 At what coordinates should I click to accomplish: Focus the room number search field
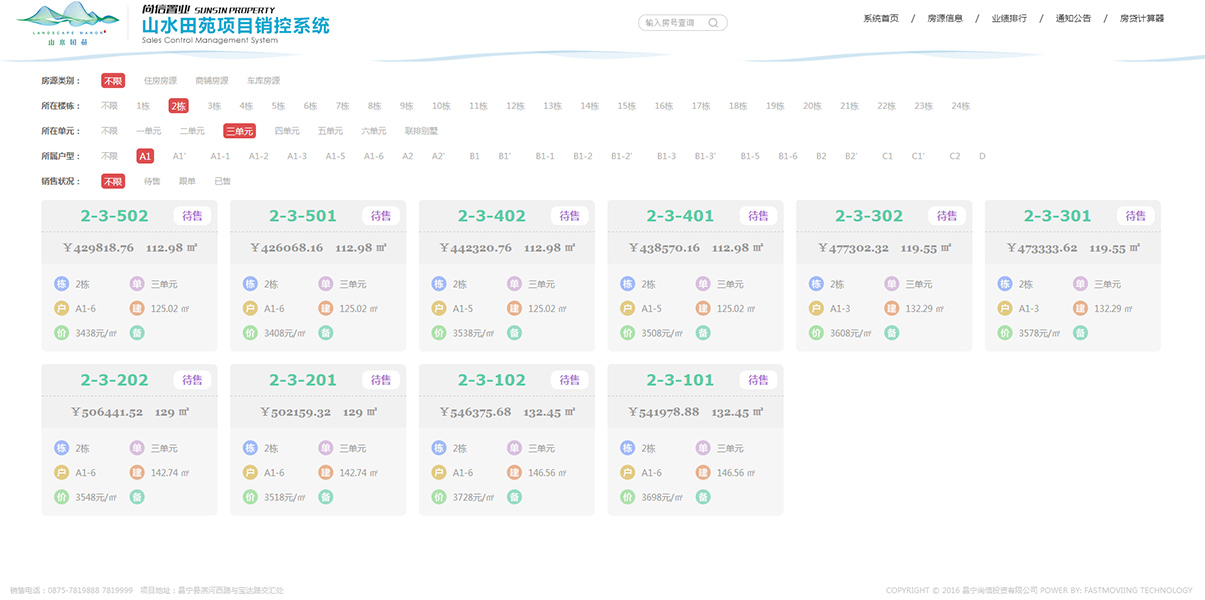[x=672, y=23]
